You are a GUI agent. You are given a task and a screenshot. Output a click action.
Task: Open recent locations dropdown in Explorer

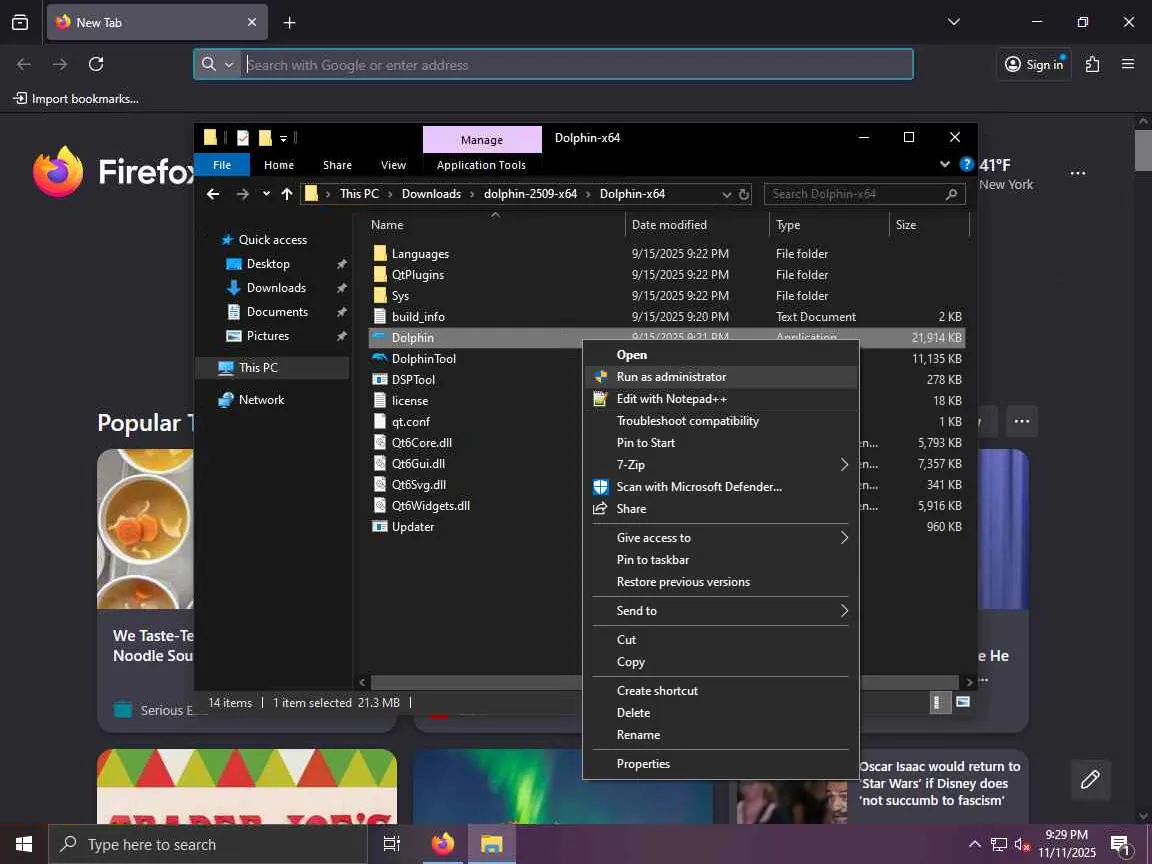(266, 194)
